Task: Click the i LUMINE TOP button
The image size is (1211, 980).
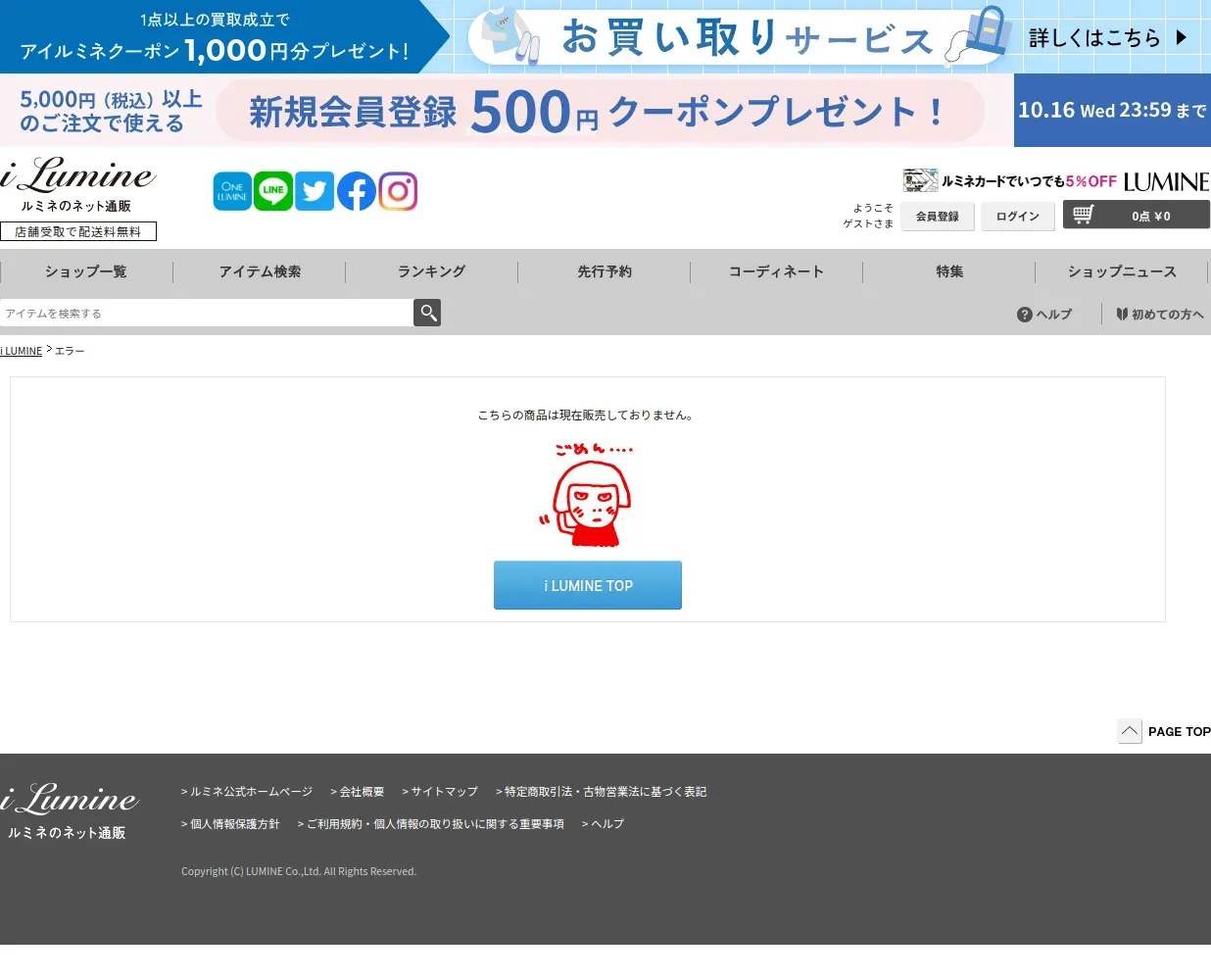Action: pyautogui.click(x=588, y=585)
